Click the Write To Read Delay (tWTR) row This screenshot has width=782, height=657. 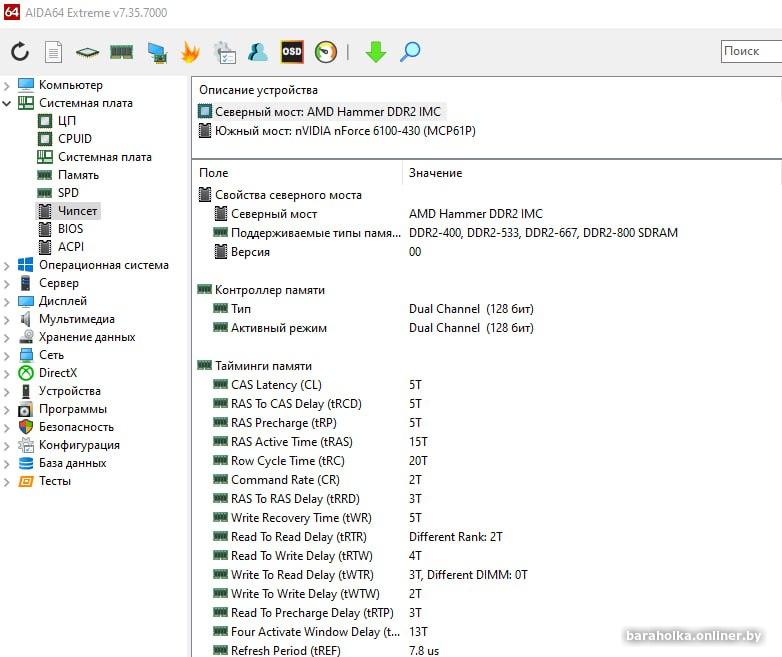(x=302, y=575)
